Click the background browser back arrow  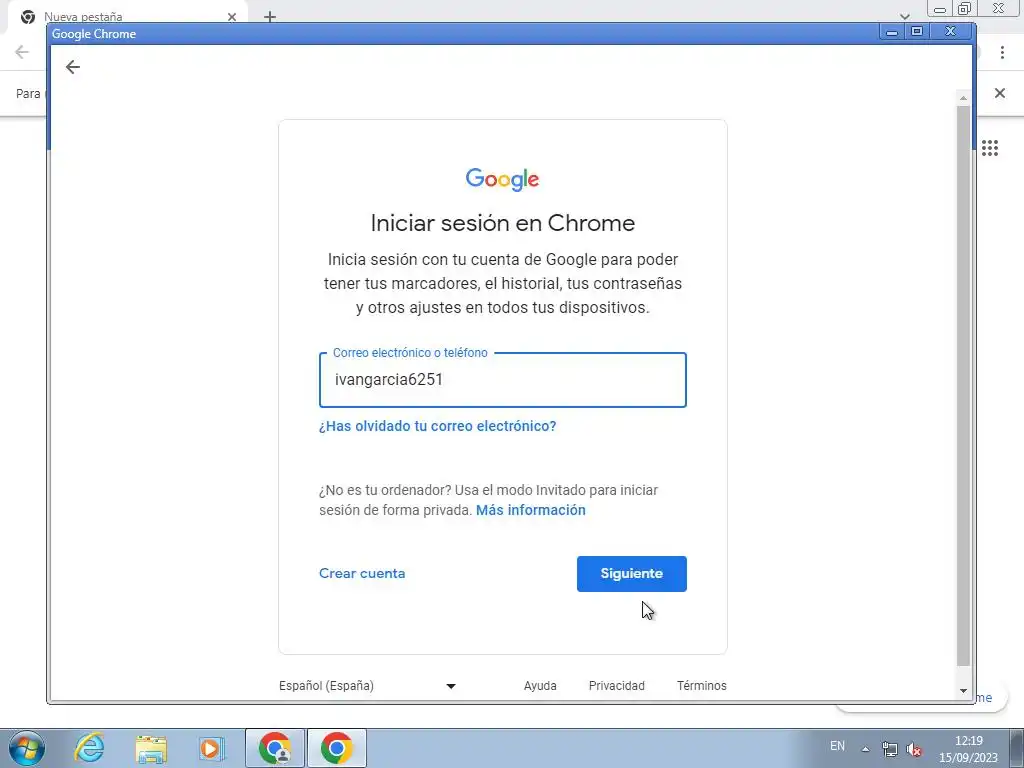tap(22, 52)
